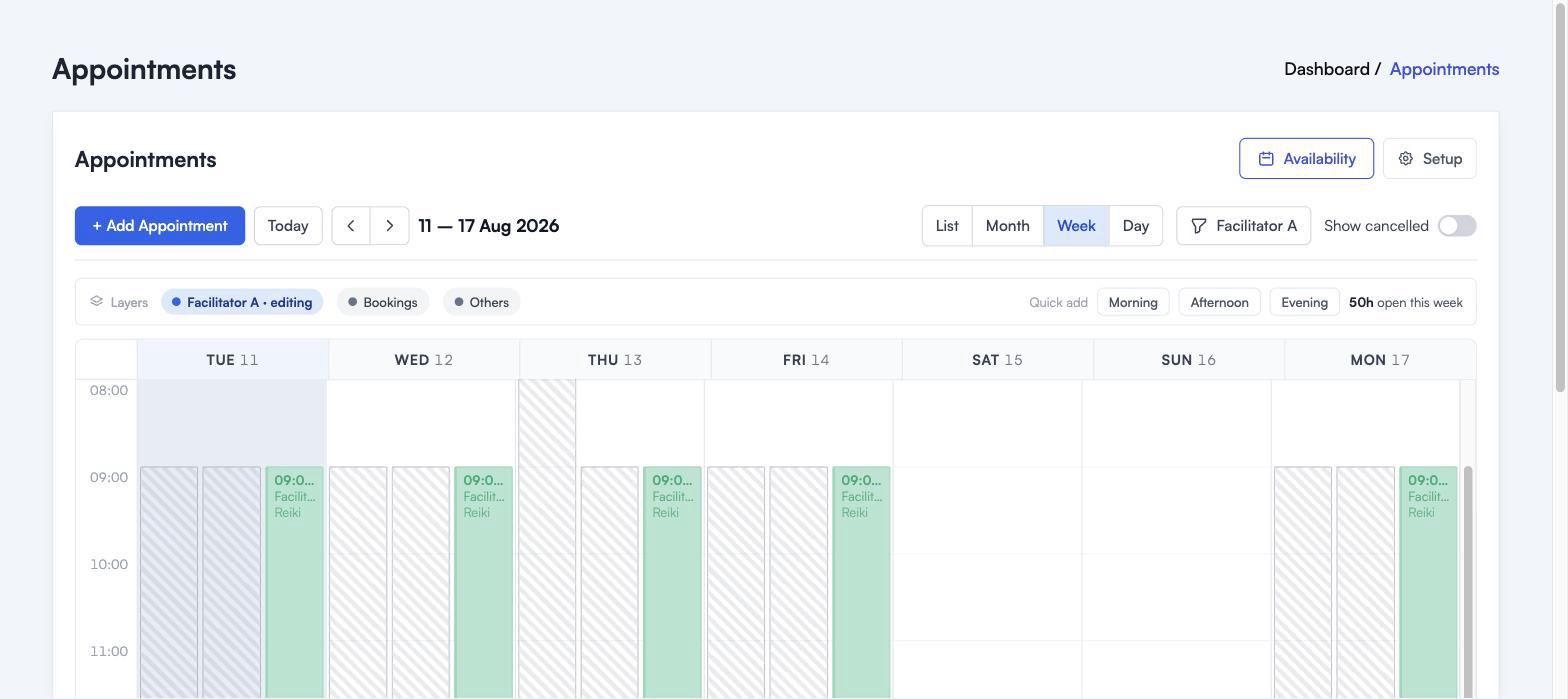This screenshot has height=699, width=1568.
Task: Open Setup
Action: (x=1430, y=159)
